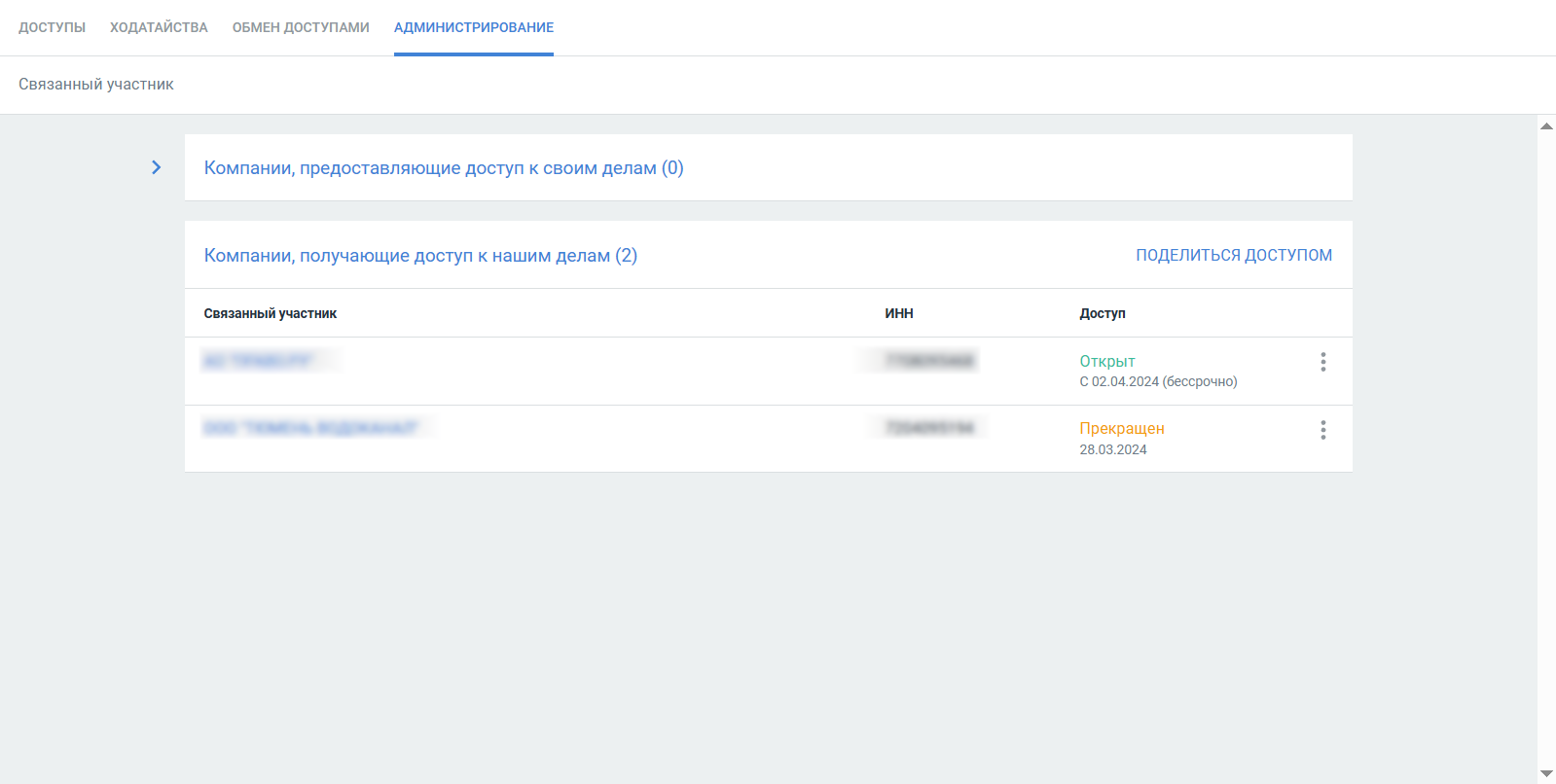Screen dimensions: 1556x784
Task: Click the scrollbar up arrow
Action: (1546, 126)
